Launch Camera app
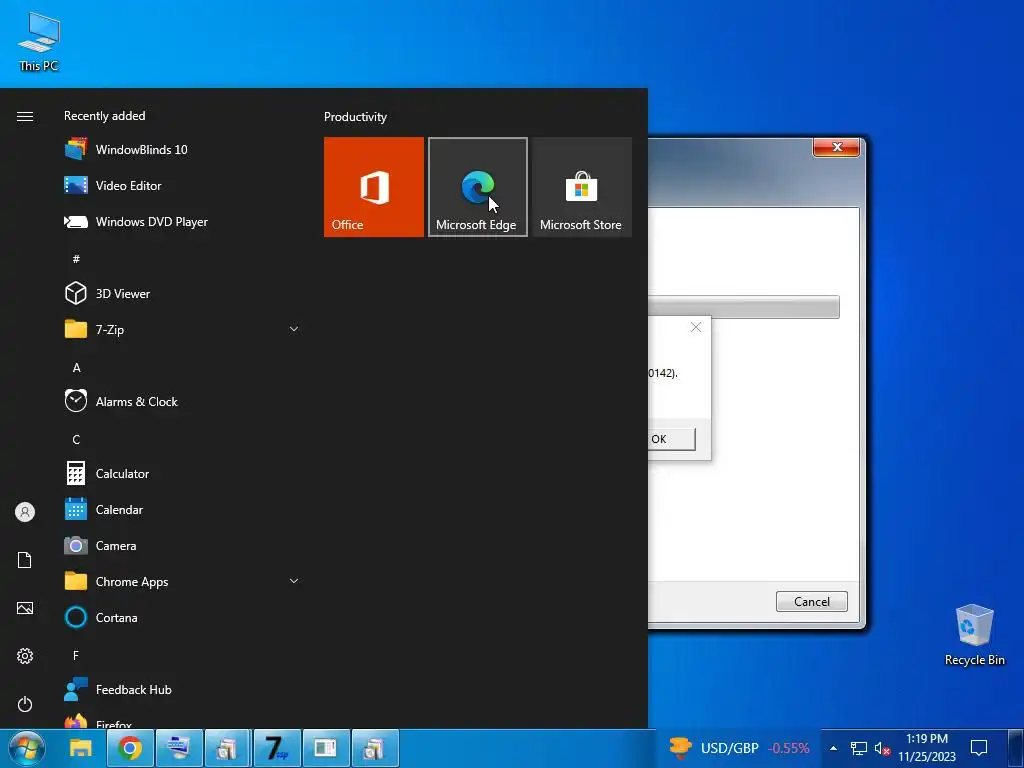This screenshot has height=768, width=1024. pos(182,545)
